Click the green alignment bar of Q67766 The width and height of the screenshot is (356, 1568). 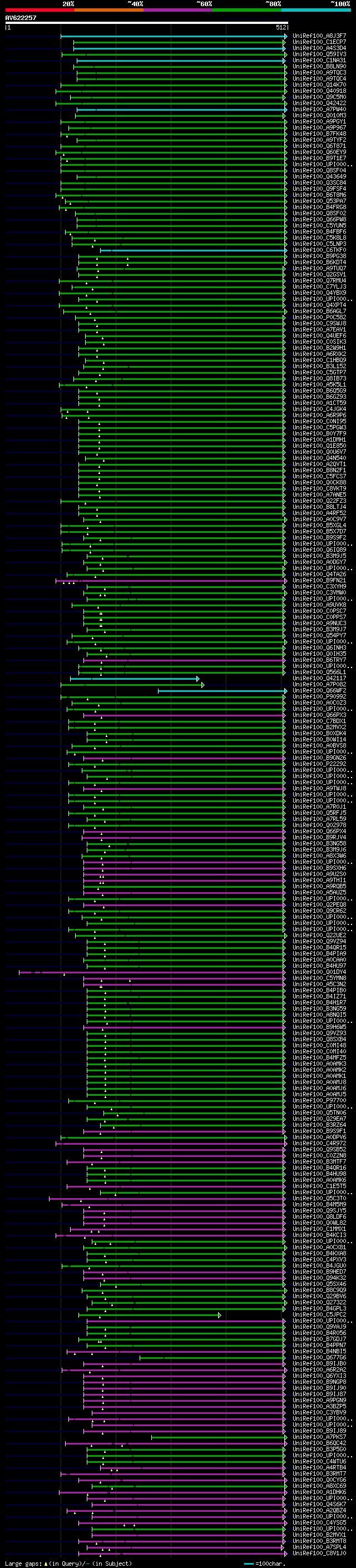click(212, 1358)
